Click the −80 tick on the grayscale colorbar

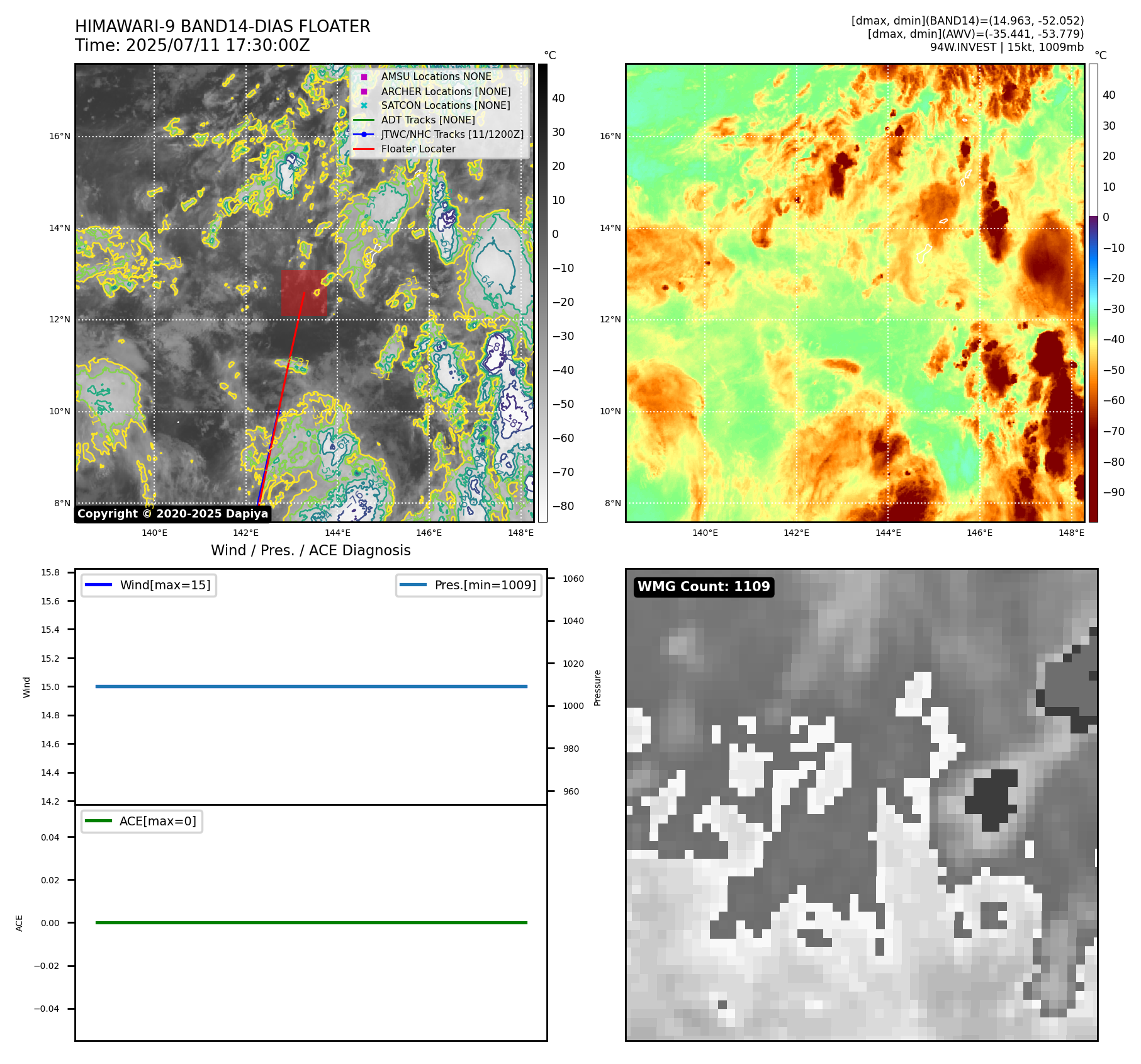click(x=563, y=506)
